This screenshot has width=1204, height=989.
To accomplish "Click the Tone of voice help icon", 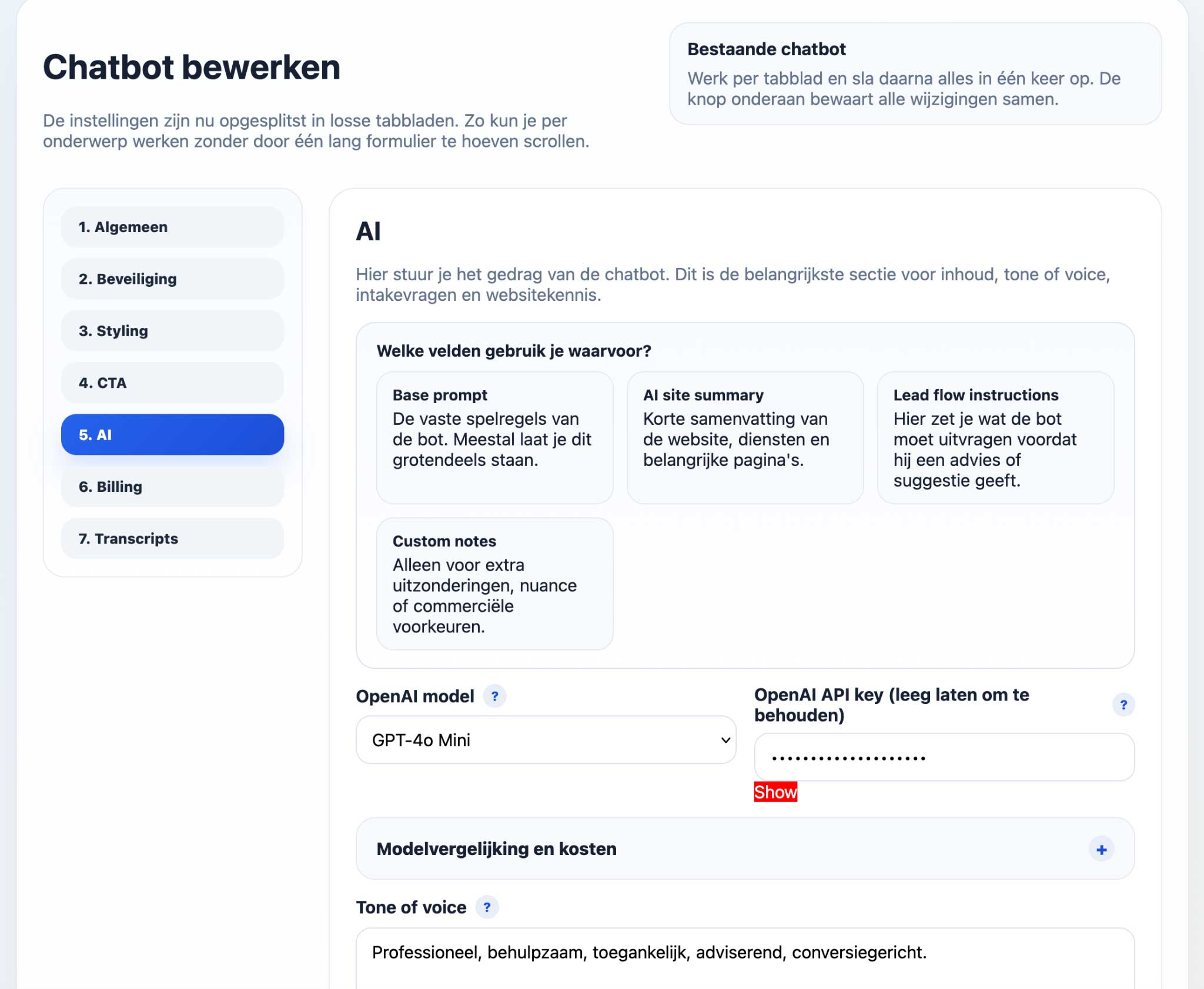I will click(487, 907).
